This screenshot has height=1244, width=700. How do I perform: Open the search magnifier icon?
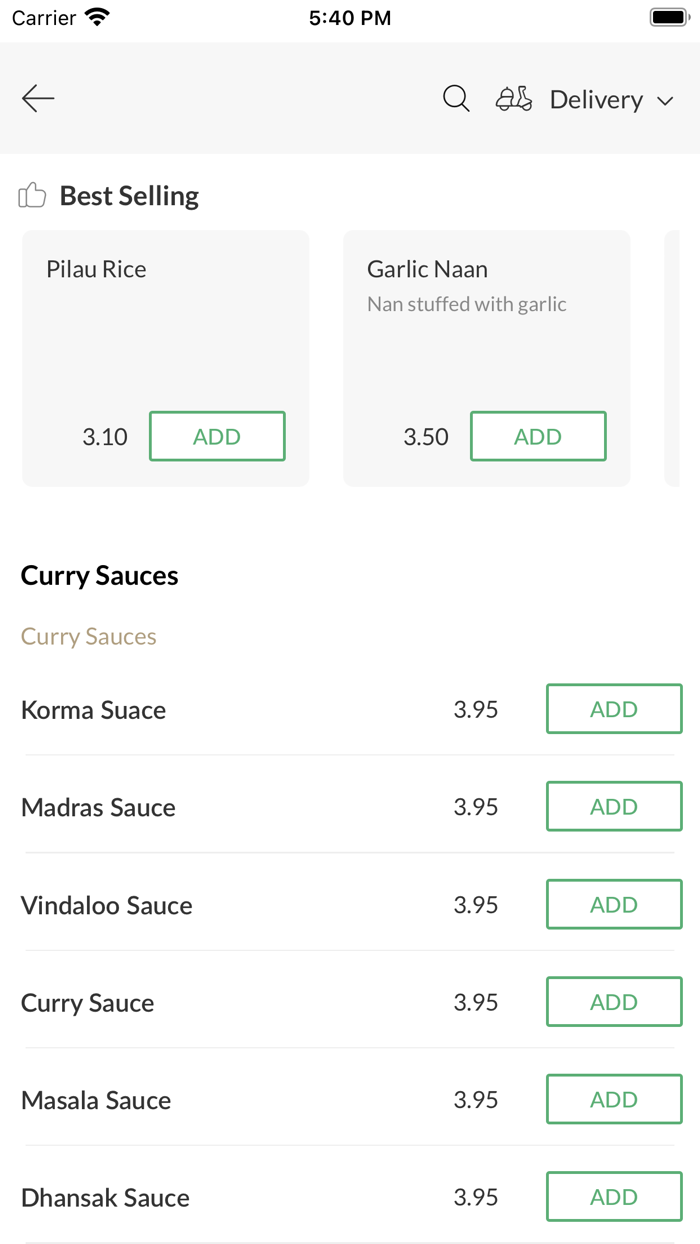click(456, 99)
